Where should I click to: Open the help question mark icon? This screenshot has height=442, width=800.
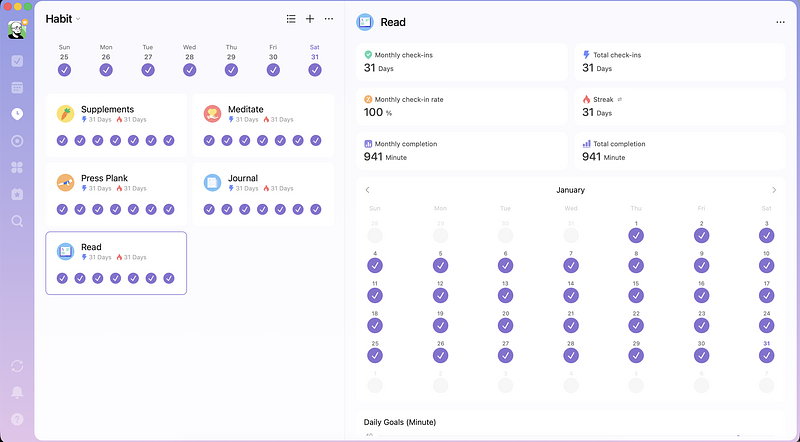tap(17, 419)
